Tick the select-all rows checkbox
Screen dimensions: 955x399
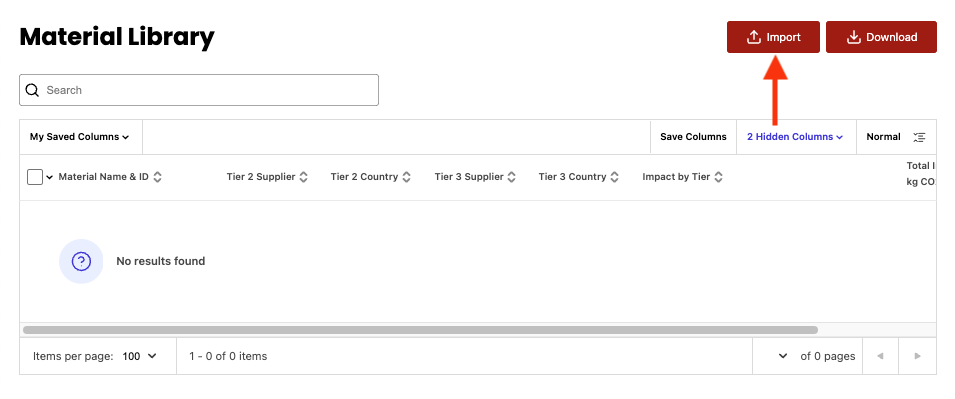tap(35, 177)
